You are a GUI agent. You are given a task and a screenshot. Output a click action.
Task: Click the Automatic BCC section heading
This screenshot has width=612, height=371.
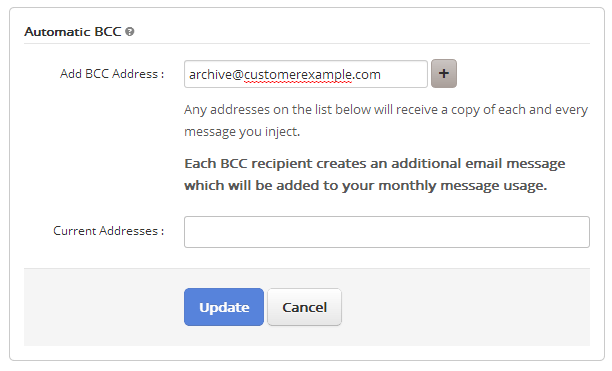click(x=73, y=32)
